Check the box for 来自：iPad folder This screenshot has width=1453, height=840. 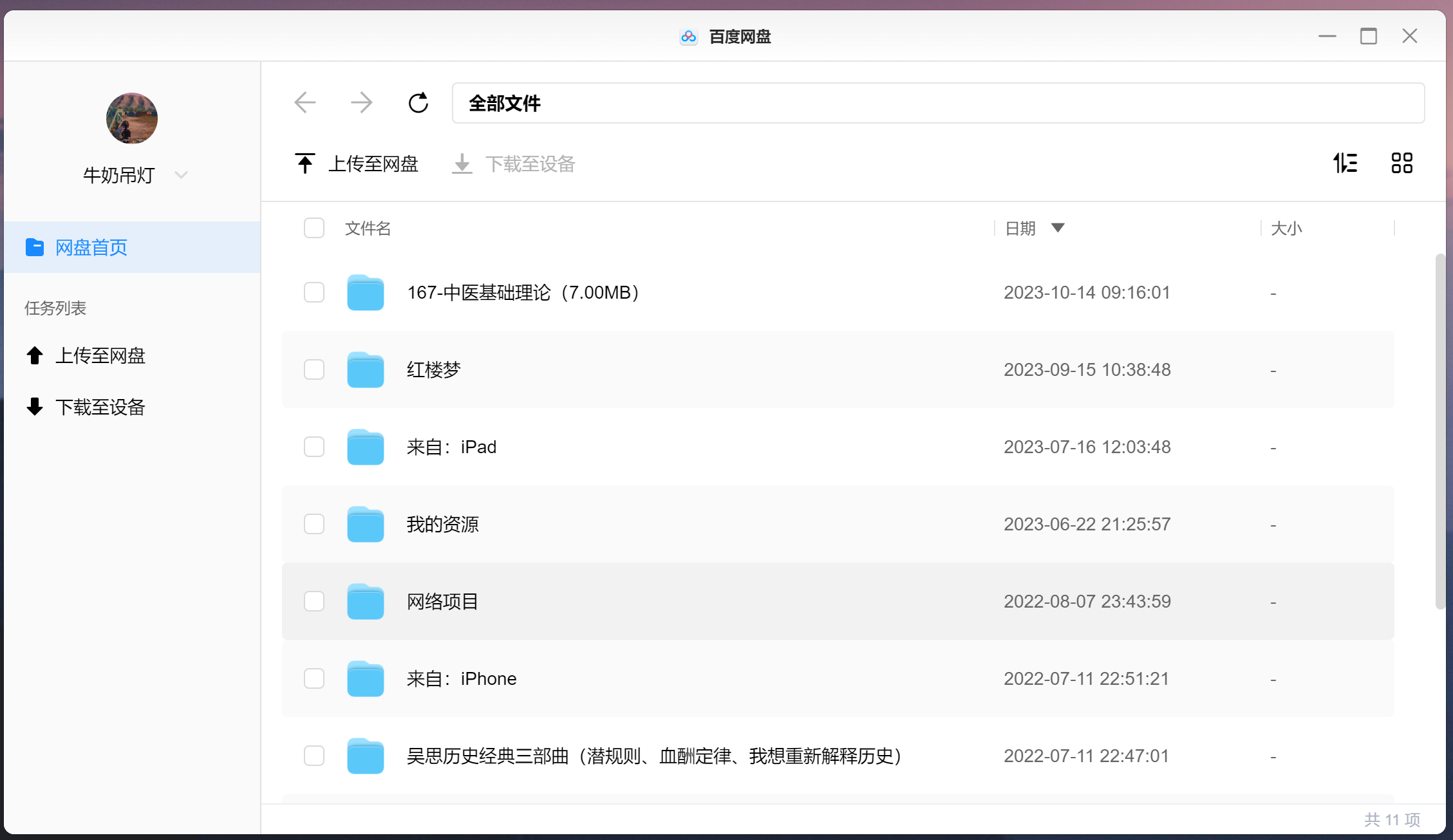click(314, 447)
